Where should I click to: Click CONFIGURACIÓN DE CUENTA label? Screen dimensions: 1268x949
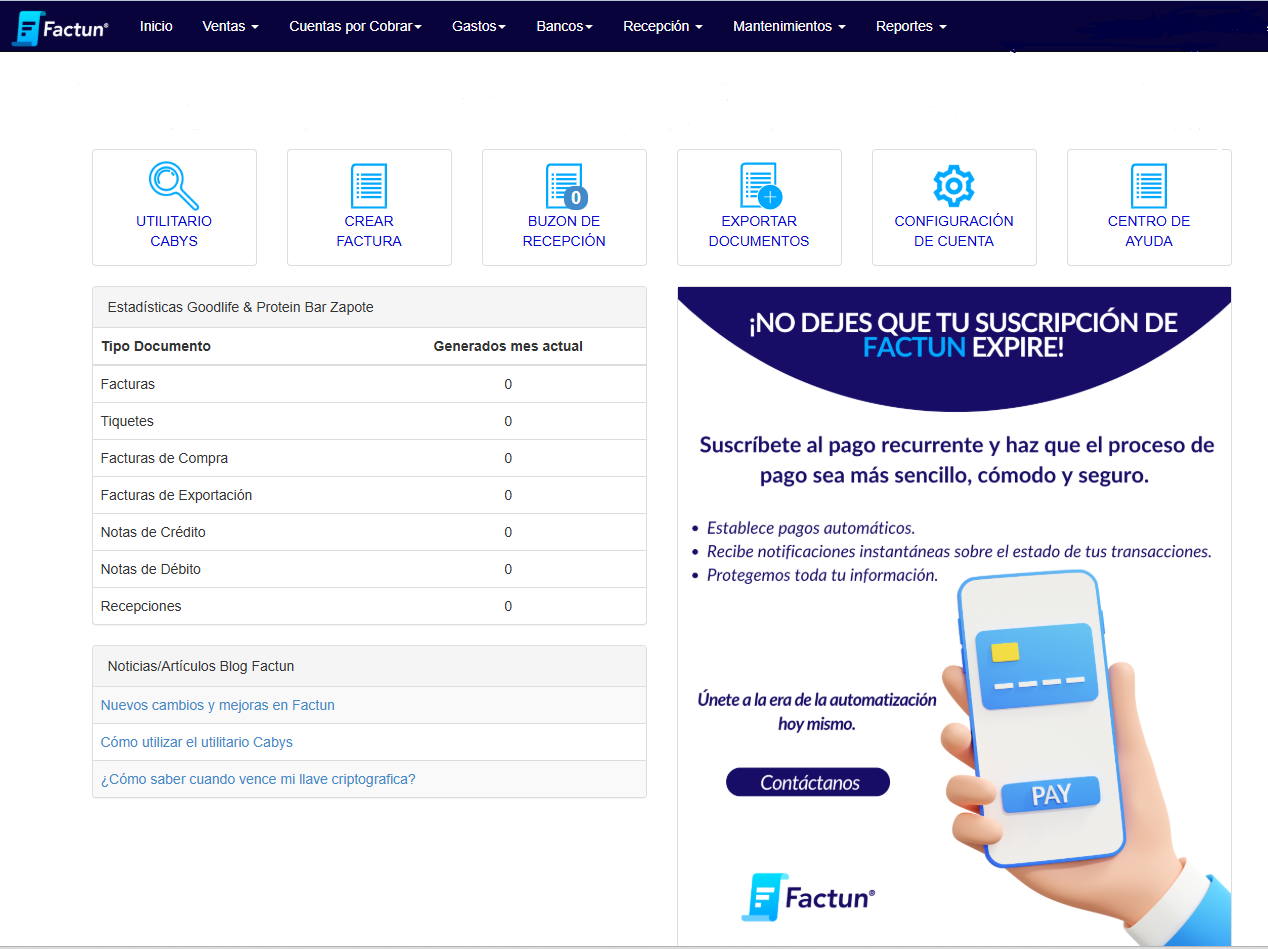point(954,231)
